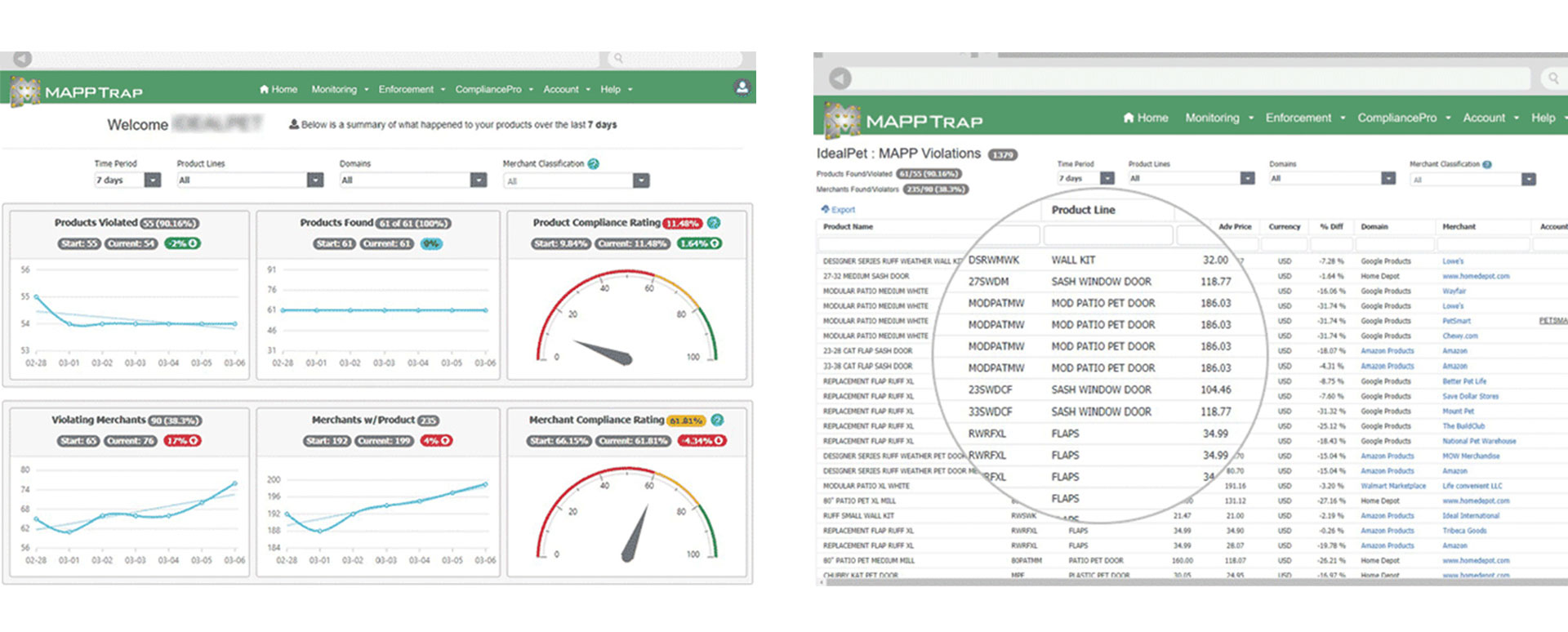Click the green 1.64% change badge
The height and width of the screenshot is (632, 1568).
699,243
